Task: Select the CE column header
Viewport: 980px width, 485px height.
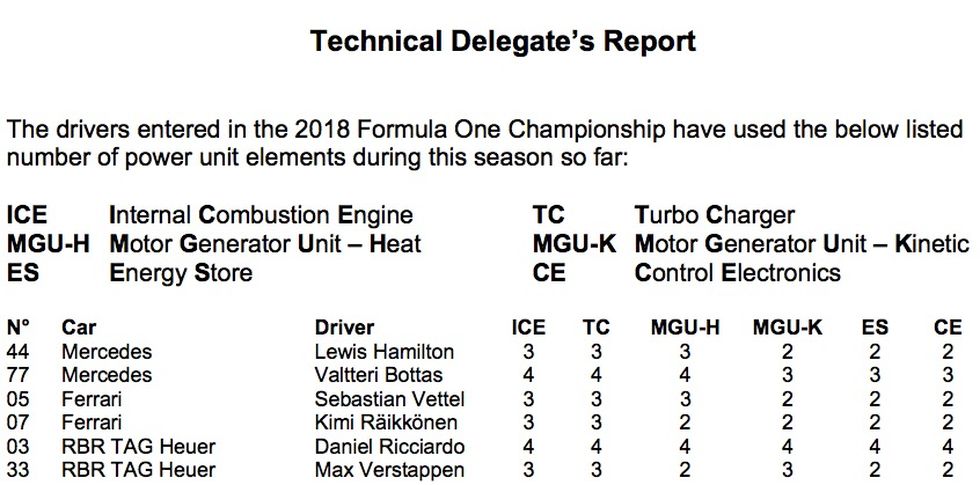Action: coord(948,327)
